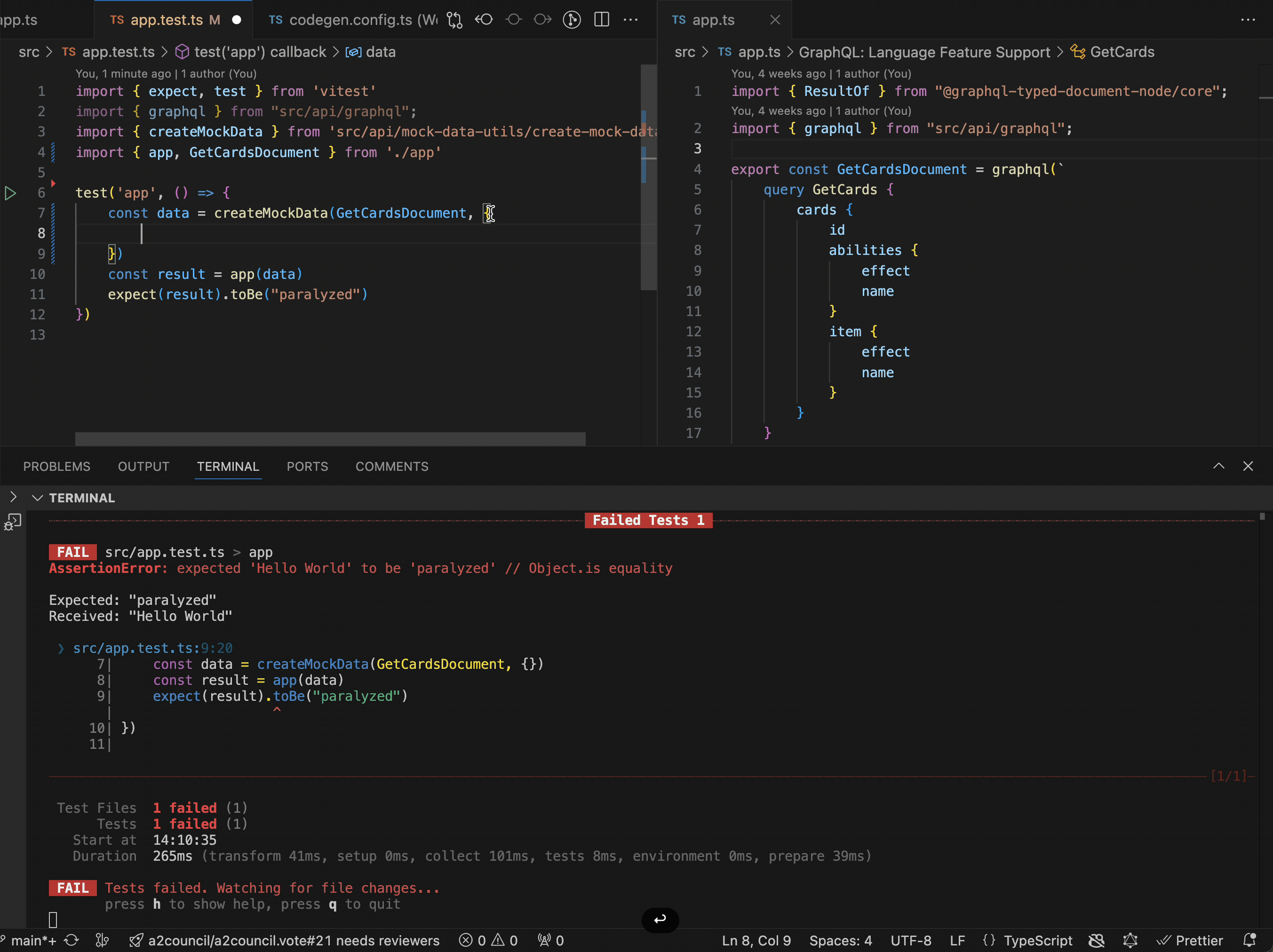Collapse the TERMINAL section chevron
The image size is (1273, 952).
[x=38, y=498]
